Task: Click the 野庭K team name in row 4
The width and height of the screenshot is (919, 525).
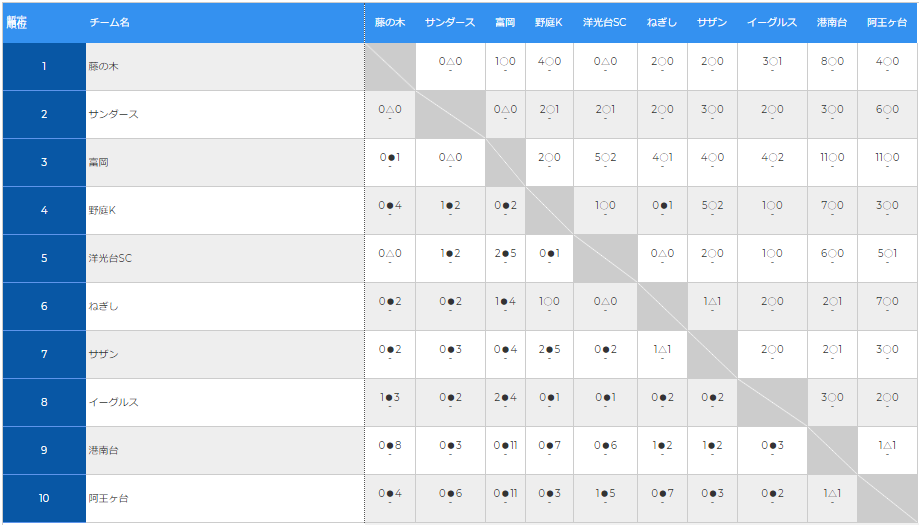Action: click(102, 210)
